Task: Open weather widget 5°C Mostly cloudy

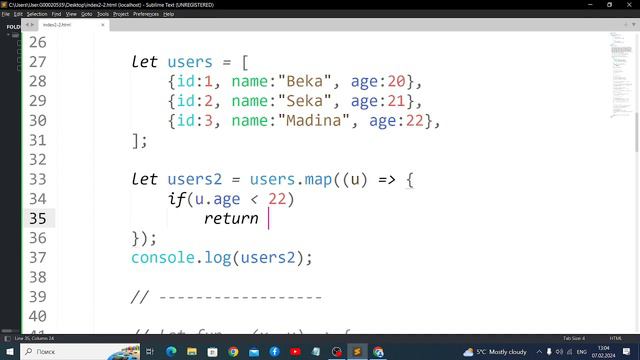Action: pos(496,351)
